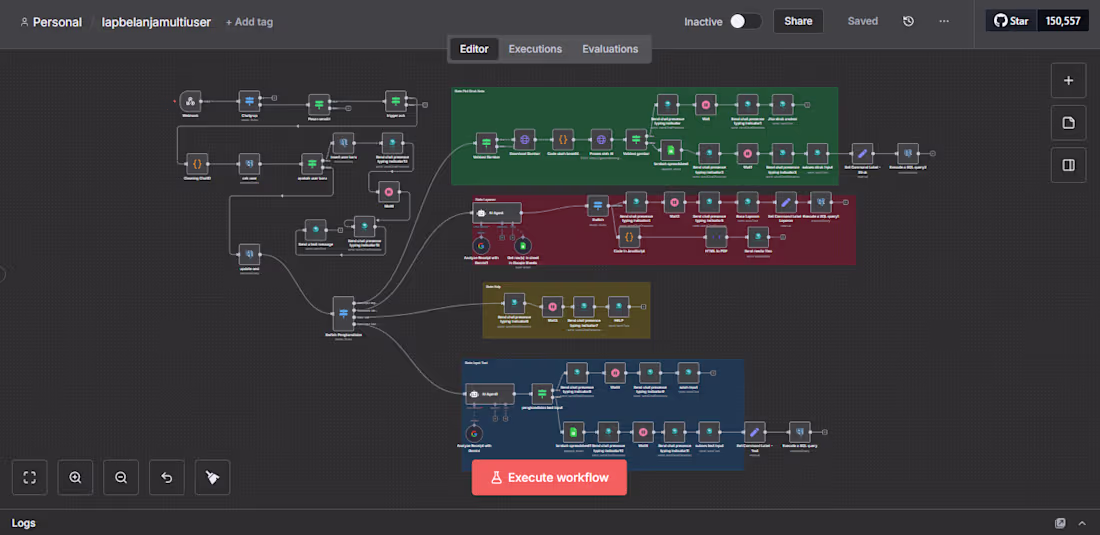
Task: Expand the Logs panel
Action: point(1081,523)
